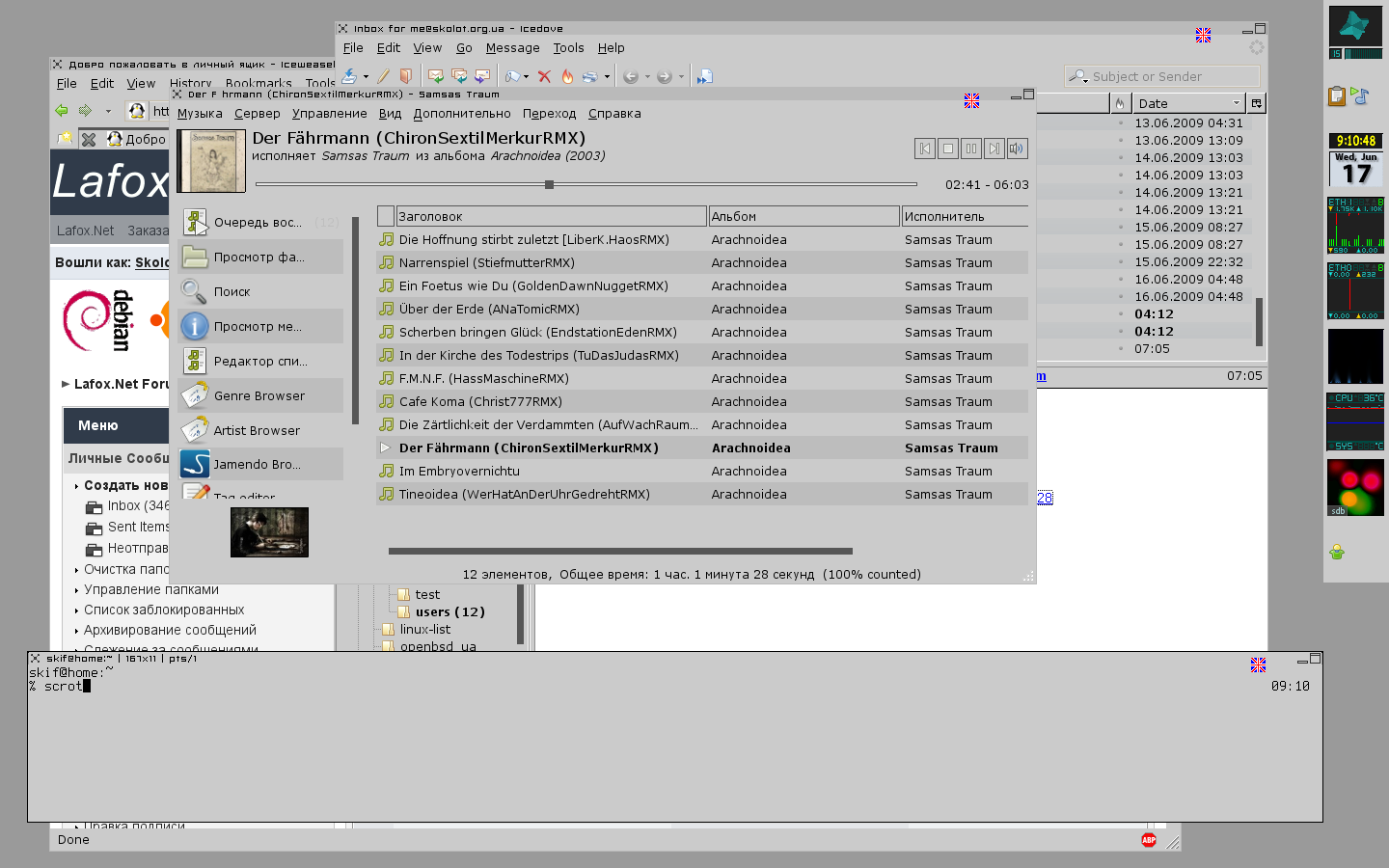Sort playlist by Заголовок column header
1389x868 pixels.
coord(551,216)
